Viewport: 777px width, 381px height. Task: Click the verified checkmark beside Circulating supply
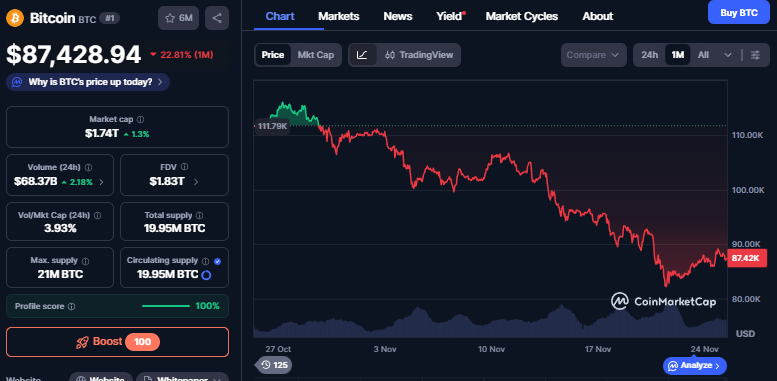tap(218, 261)
